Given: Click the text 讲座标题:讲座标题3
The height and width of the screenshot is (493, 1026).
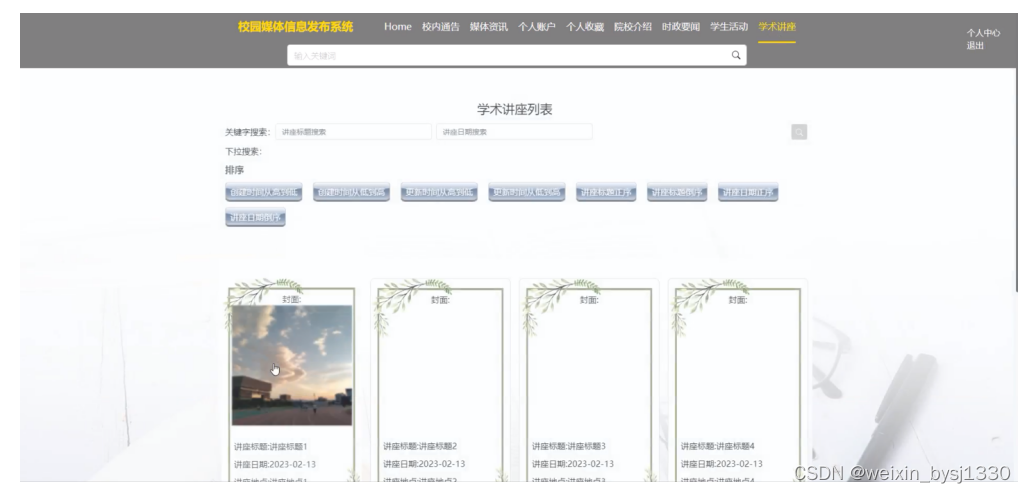Looking at the screenshot, I should [569, 446].
